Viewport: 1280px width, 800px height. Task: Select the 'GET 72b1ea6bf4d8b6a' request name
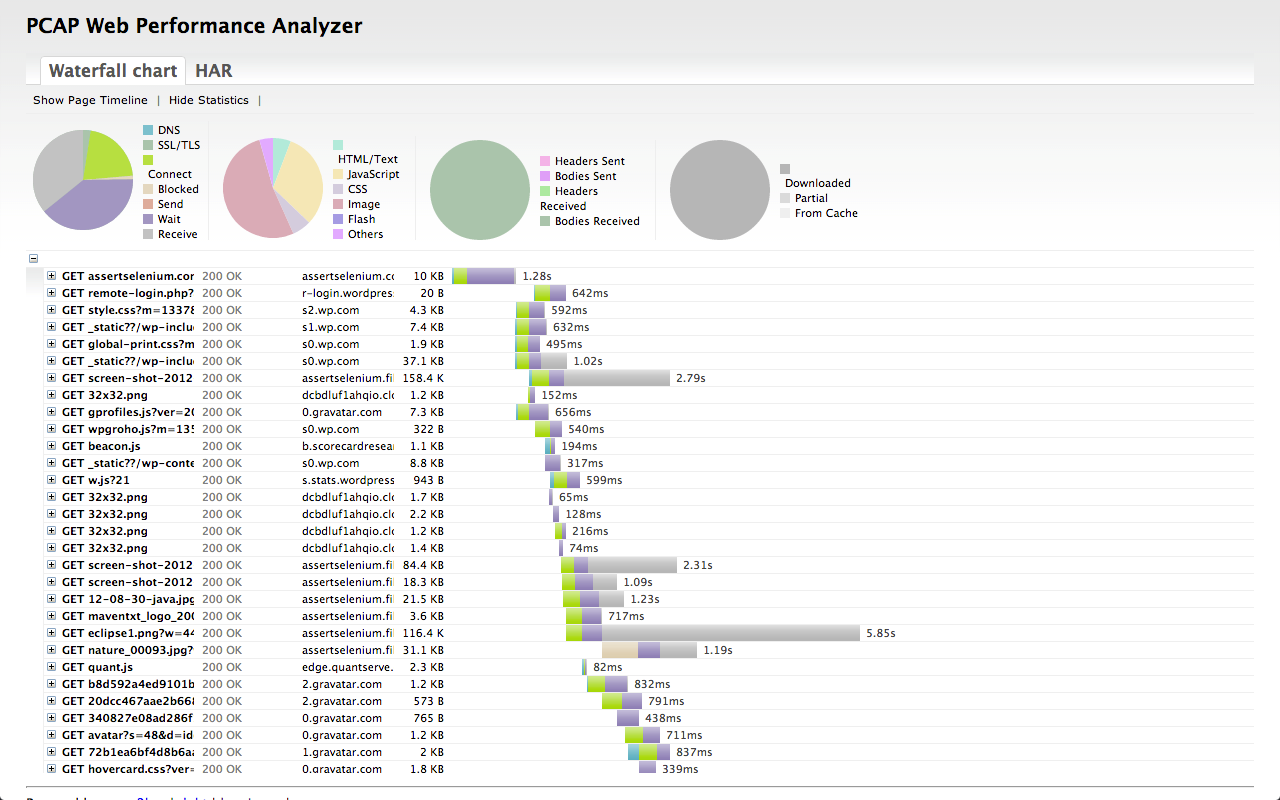128,752
